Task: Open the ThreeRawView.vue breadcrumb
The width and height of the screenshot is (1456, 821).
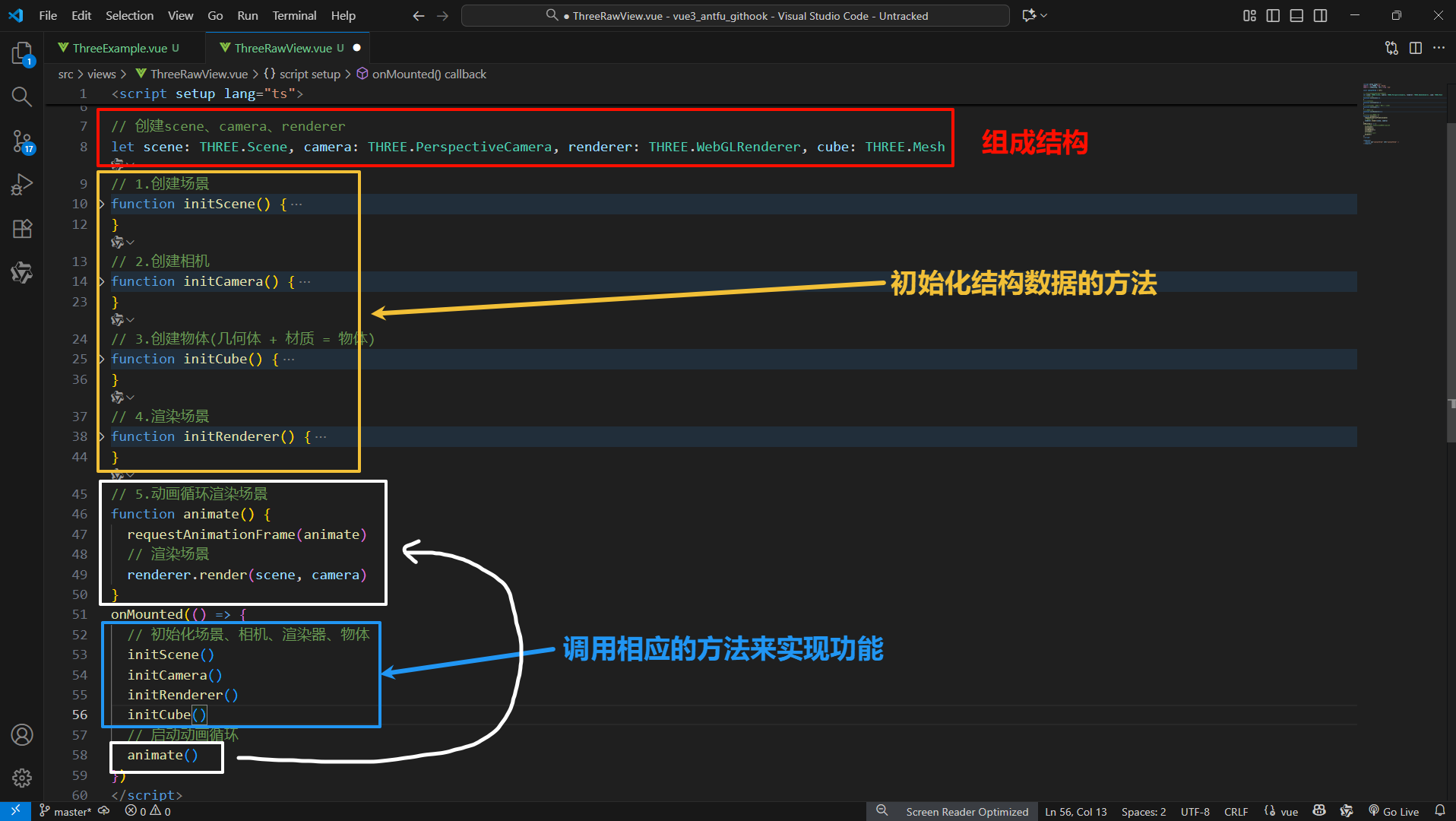Action: (x=191, y=74)
